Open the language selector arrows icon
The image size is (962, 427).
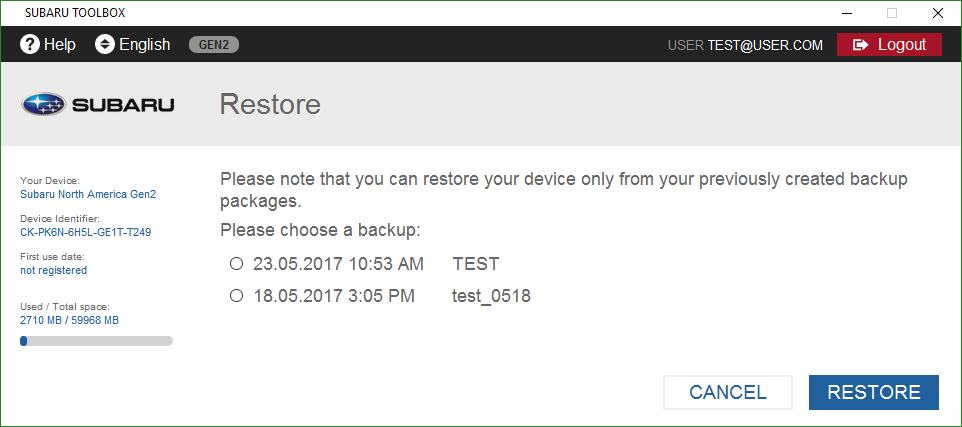tap(105, 45)
